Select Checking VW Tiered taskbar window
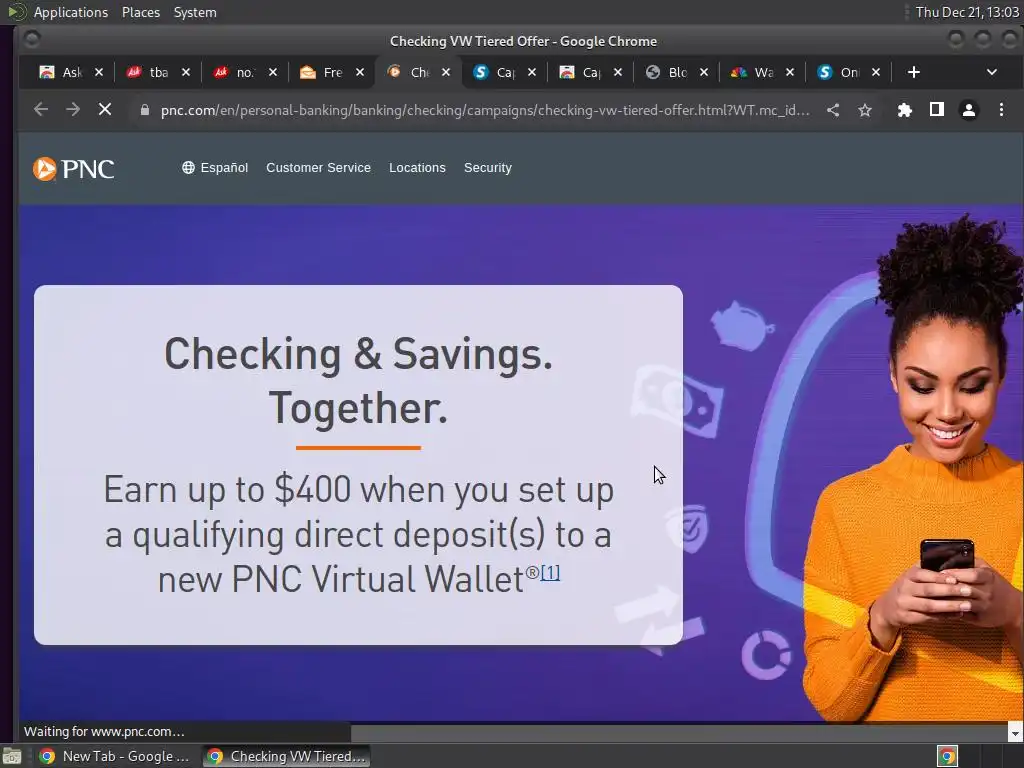 [286, 756]
